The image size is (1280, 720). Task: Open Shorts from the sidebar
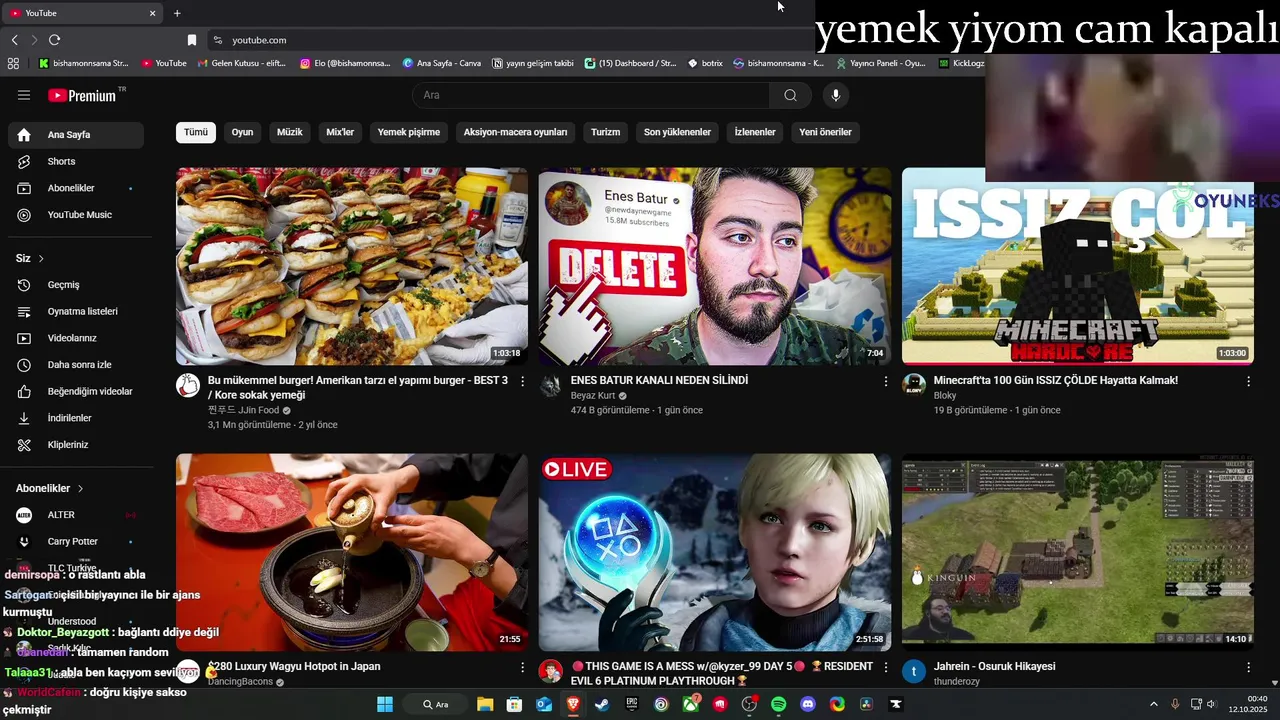pyautogui.click(x=76, y=161)
